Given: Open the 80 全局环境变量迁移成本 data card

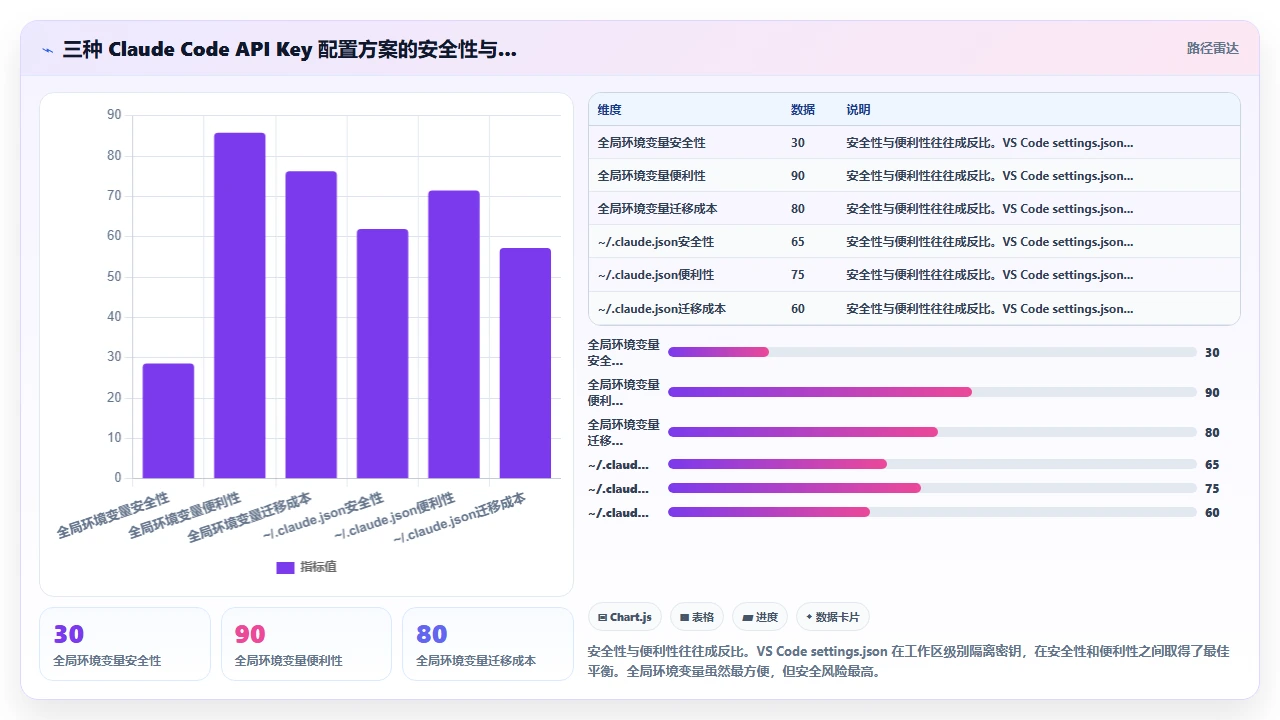Looking at the screenshot, I should tap(488, 644).
